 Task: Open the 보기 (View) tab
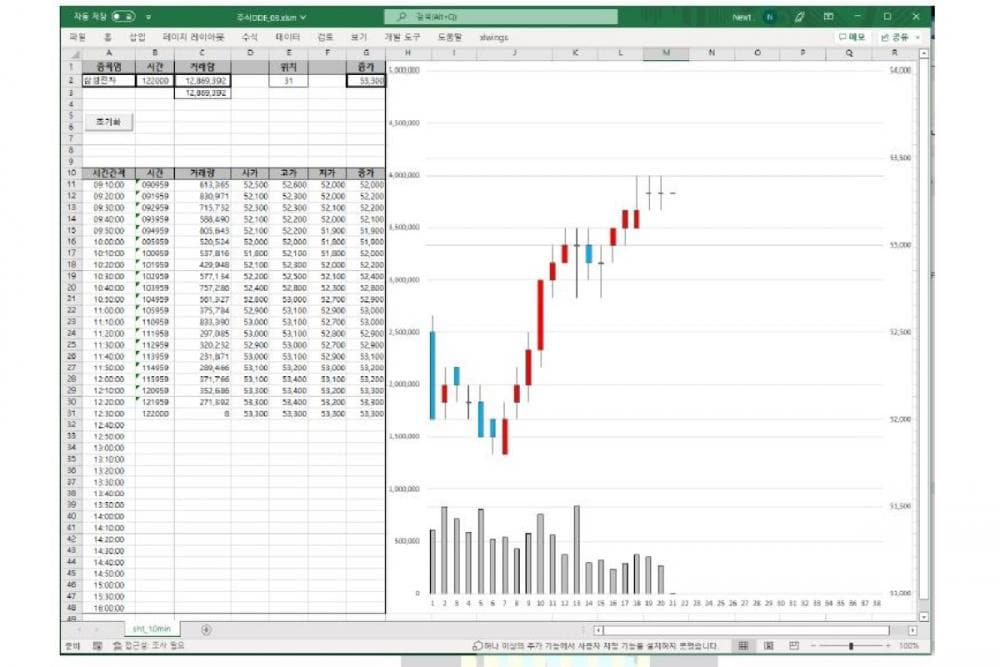coord(359,38)
